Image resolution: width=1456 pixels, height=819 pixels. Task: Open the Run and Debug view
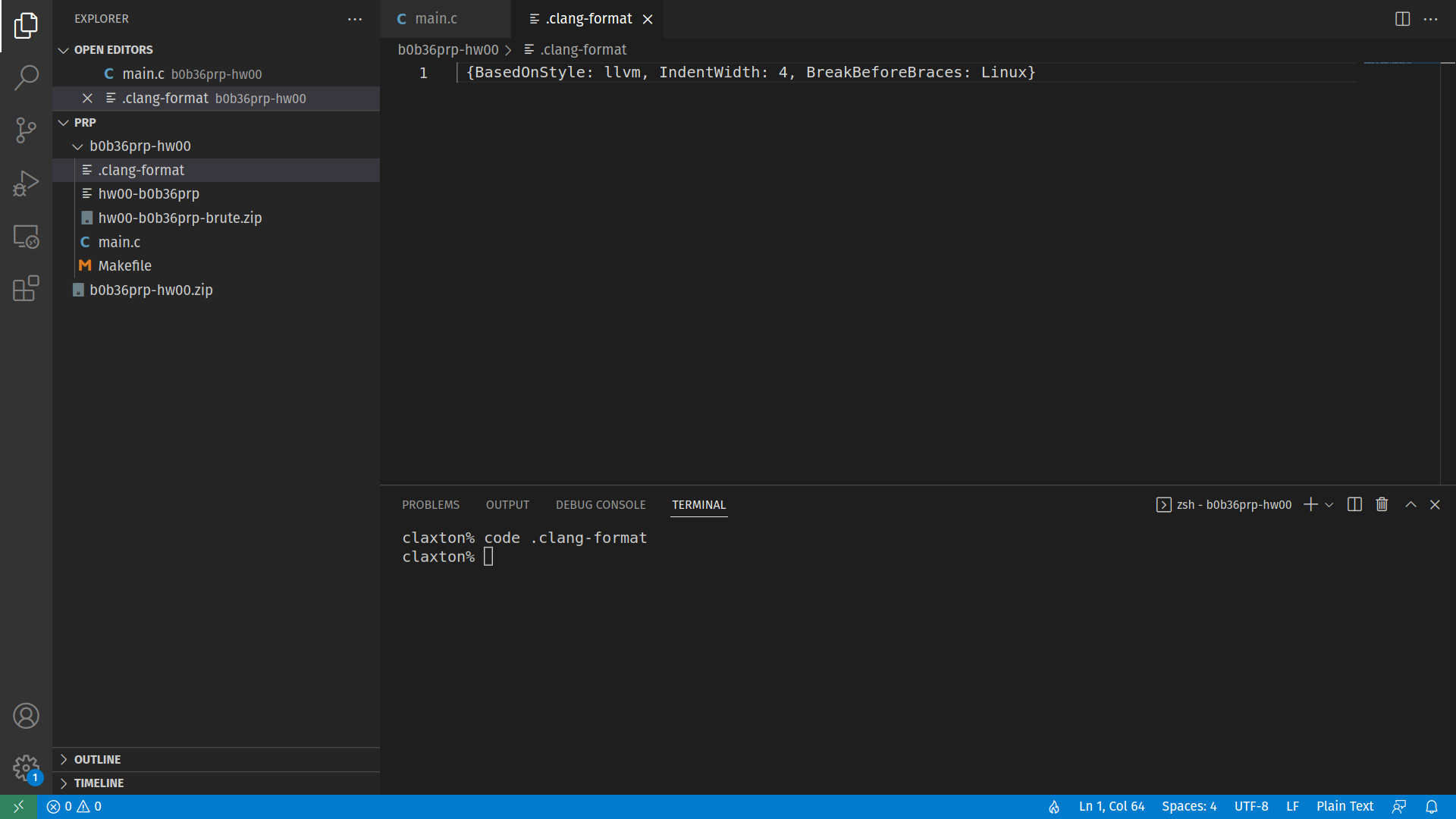[26, 183]
